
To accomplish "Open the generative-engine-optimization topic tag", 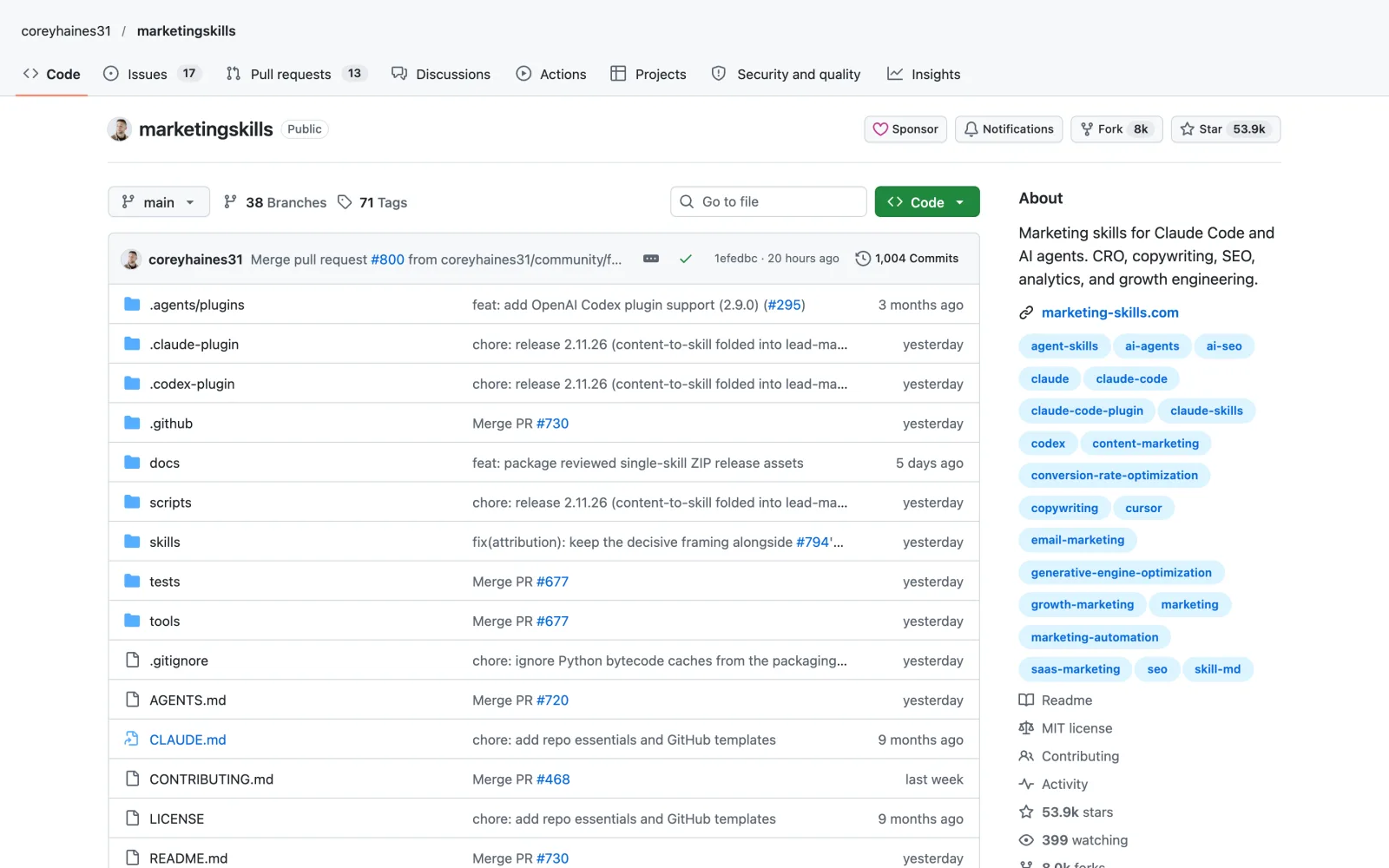I will coord(1121,573).
